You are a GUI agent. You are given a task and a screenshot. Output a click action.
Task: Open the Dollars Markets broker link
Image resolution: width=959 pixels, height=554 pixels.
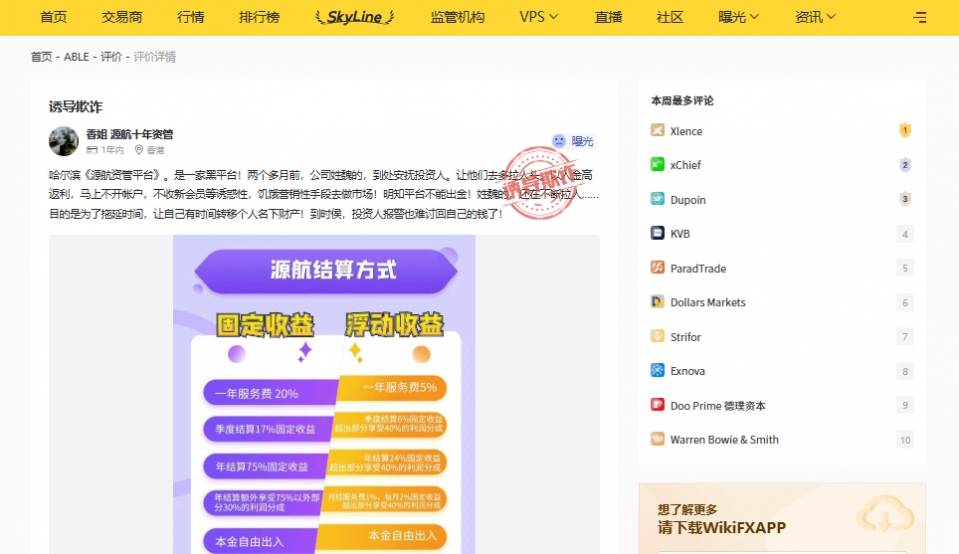coord(708,302)
